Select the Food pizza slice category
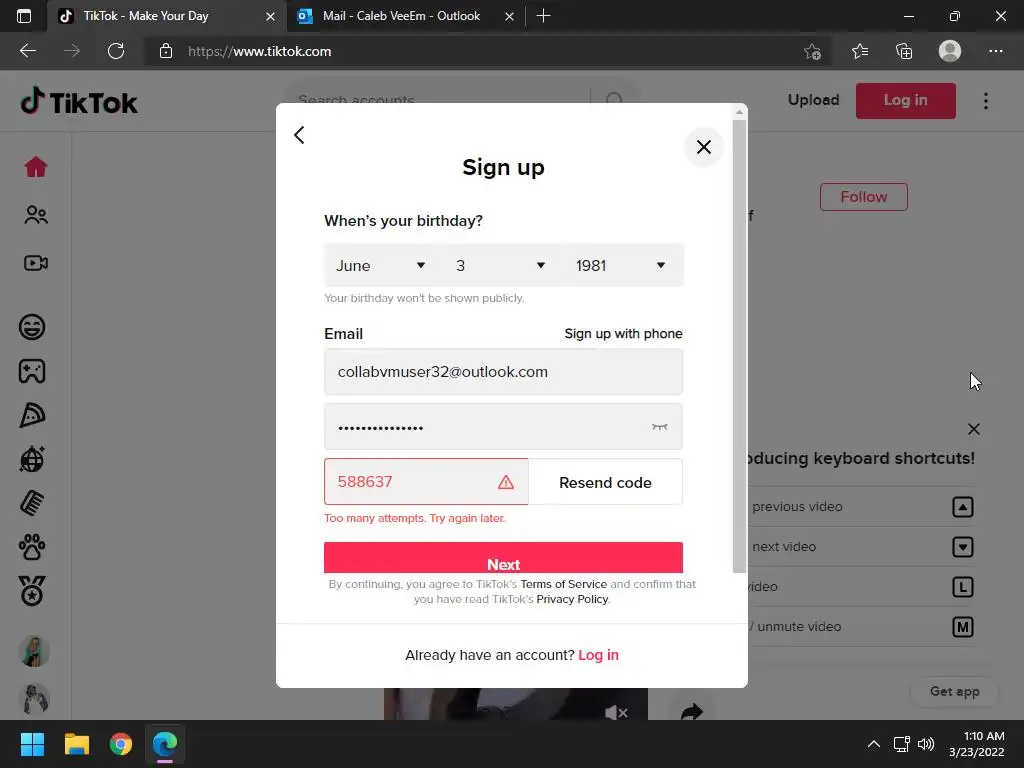Screen dimensions: 1024x768 click(32, 415)
